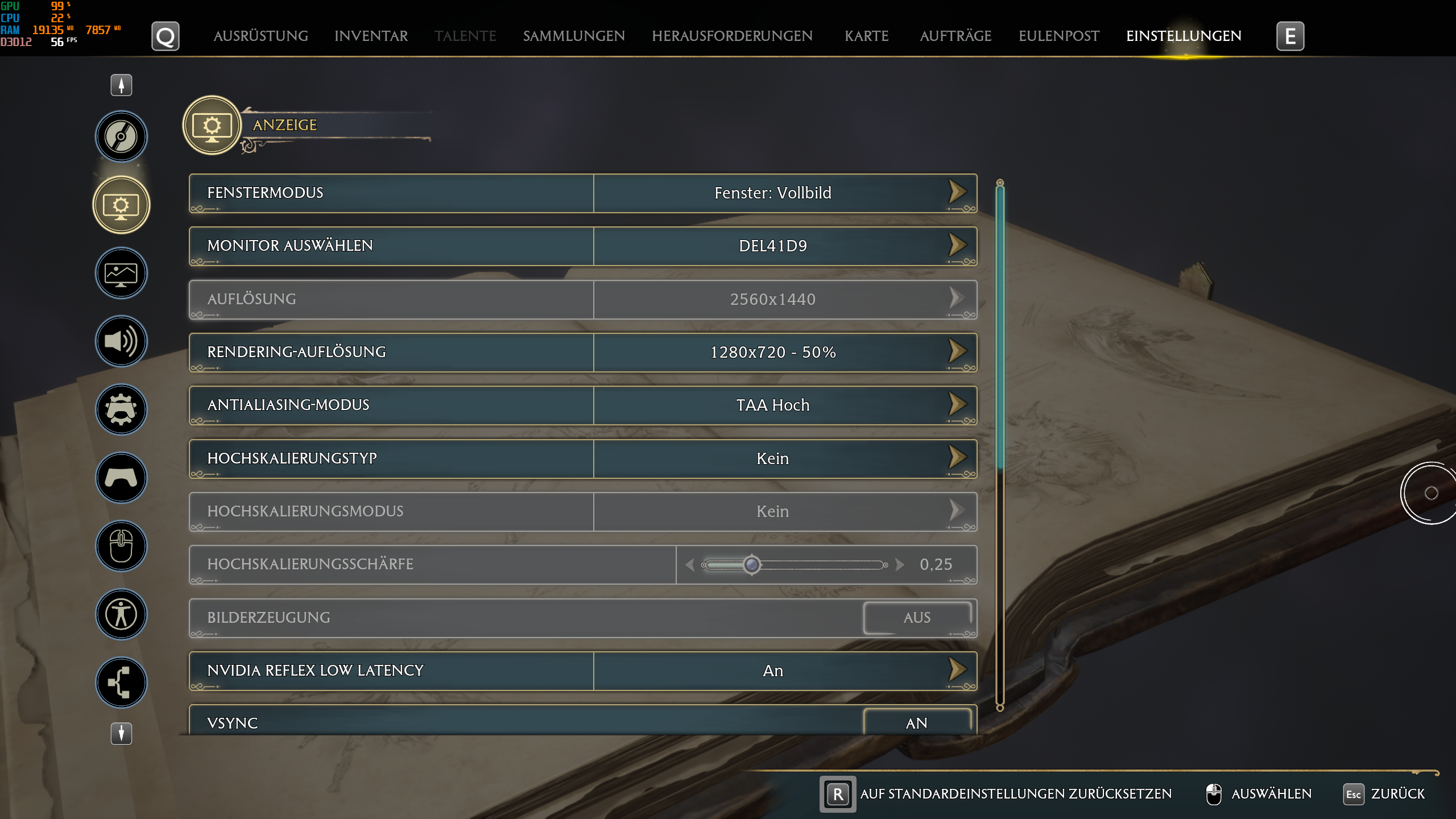The height and width of the screenshot is (819, 1456).
Task: Change Nvidia Reflex Low Latency value
Action: coord(958,670)
